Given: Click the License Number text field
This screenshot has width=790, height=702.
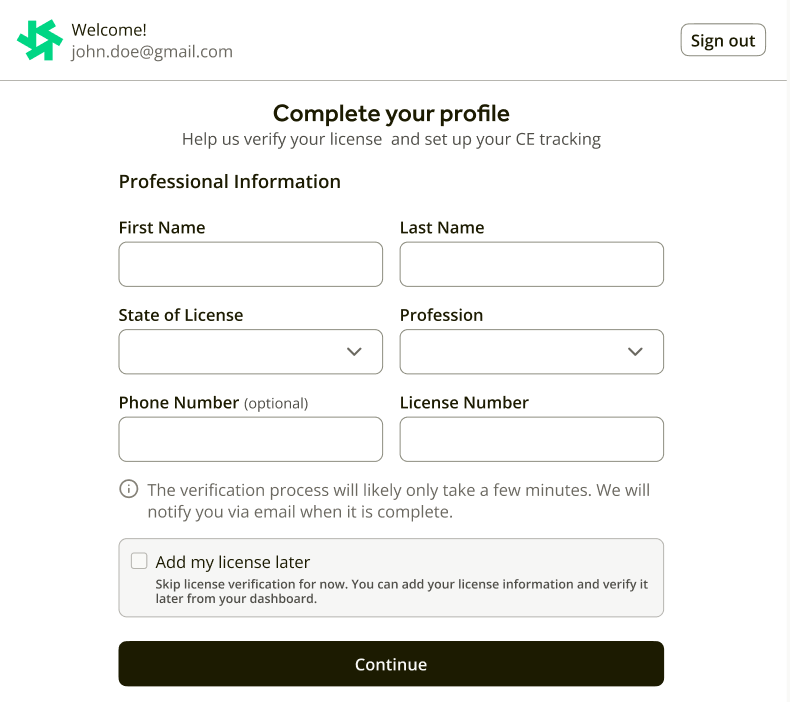Looking at the screenshot, I should click(531, 439).
